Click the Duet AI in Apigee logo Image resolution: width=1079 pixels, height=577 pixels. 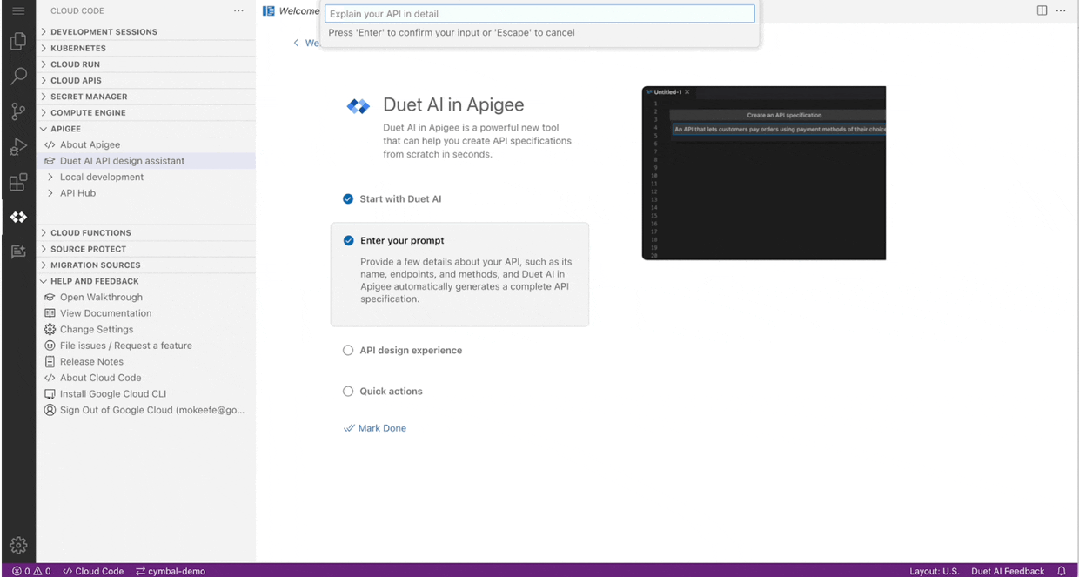358,106
